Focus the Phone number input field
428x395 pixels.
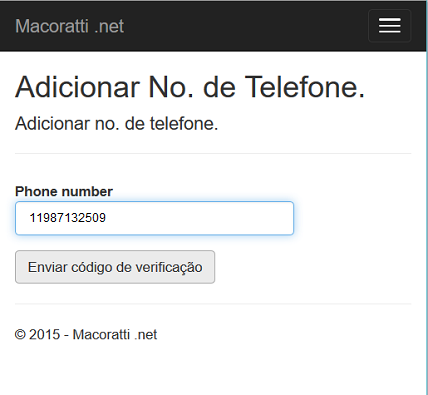154,218
